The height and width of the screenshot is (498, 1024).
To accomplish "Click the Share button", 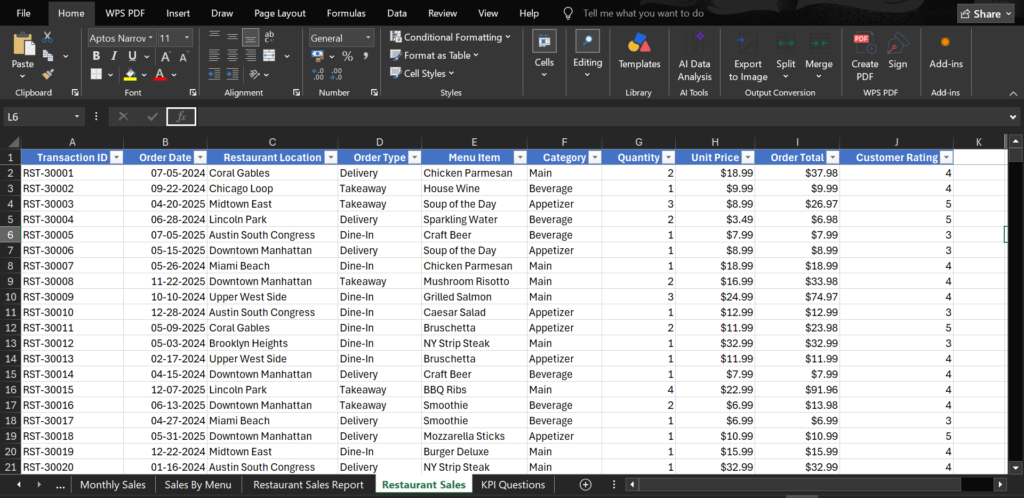I will 987,14.
